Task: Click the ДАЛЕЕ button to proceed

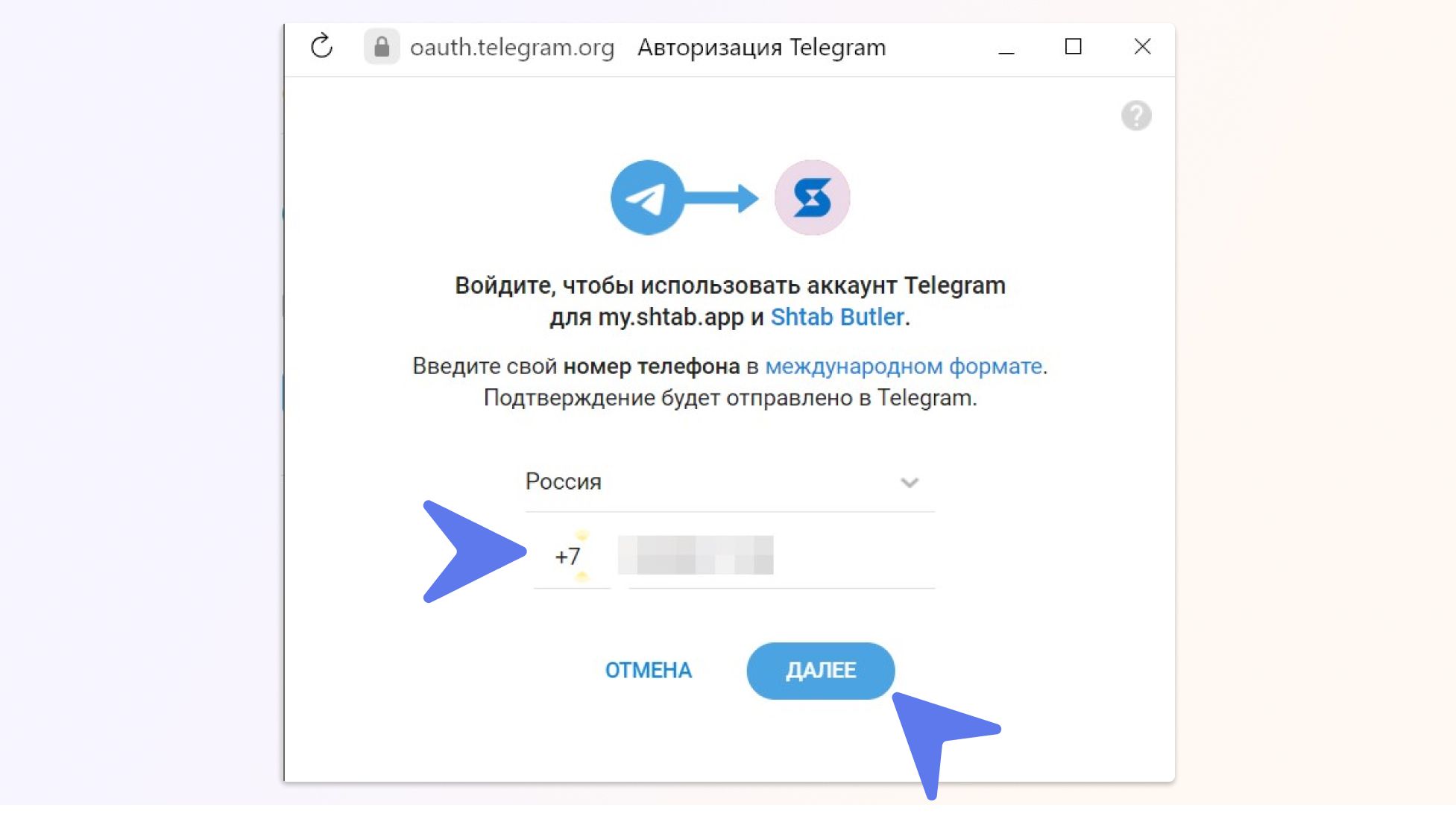Action: coord(820,670)
